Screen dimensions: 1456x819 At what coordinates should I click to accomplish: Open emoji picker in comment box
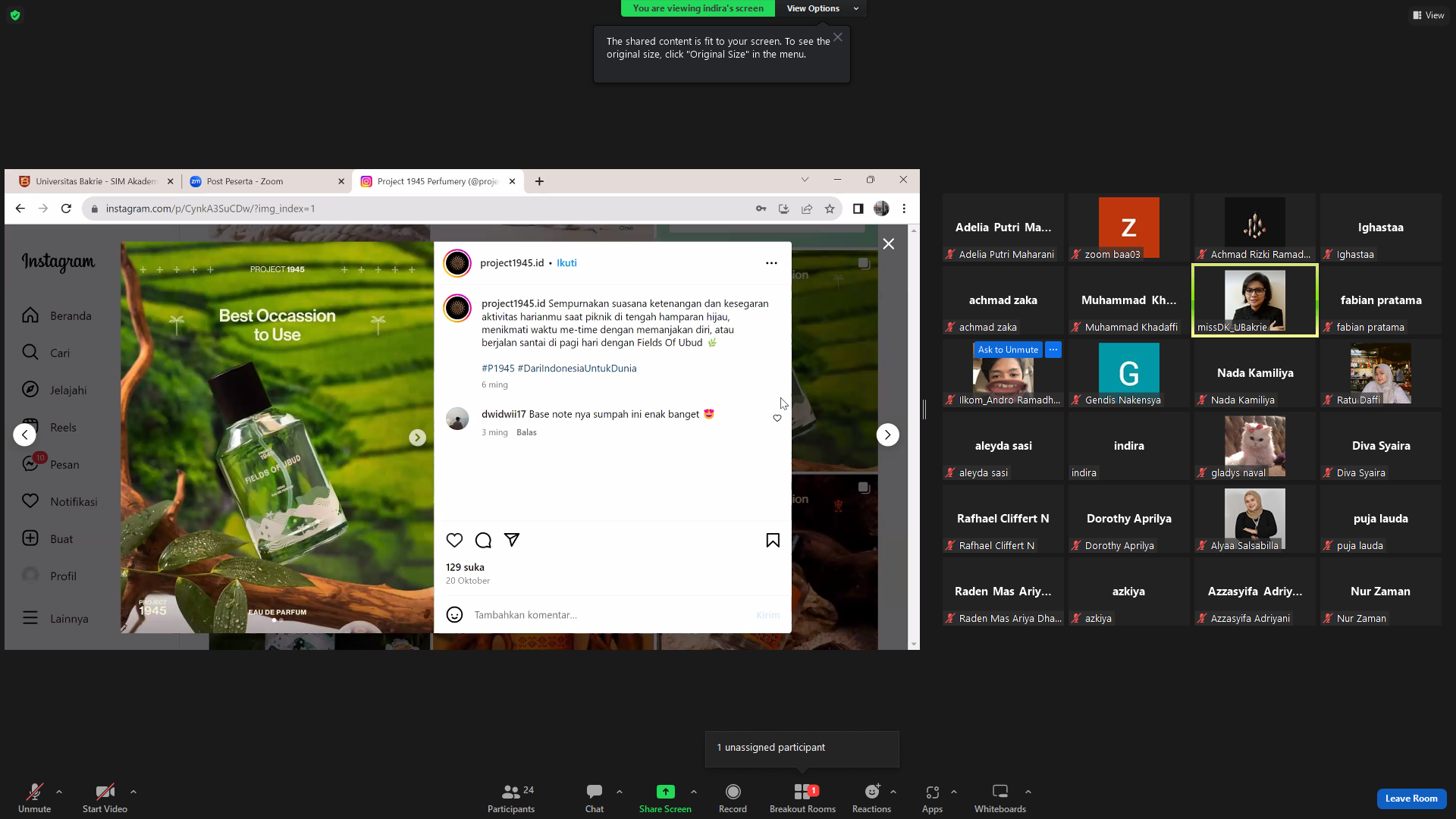(454, 615)
